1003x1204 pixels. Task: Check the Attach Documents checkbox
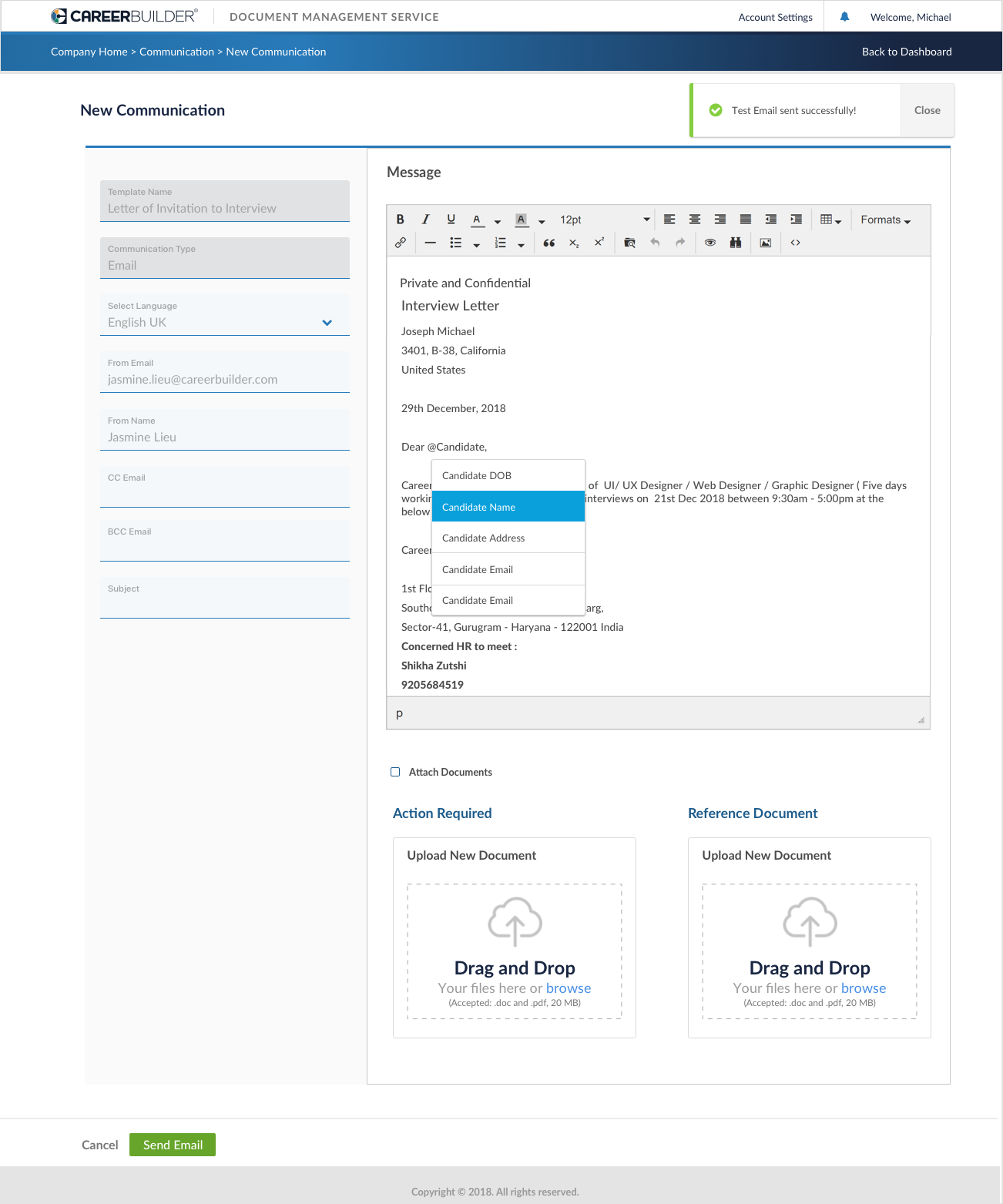pyautogui.click(x=395, y=772)
